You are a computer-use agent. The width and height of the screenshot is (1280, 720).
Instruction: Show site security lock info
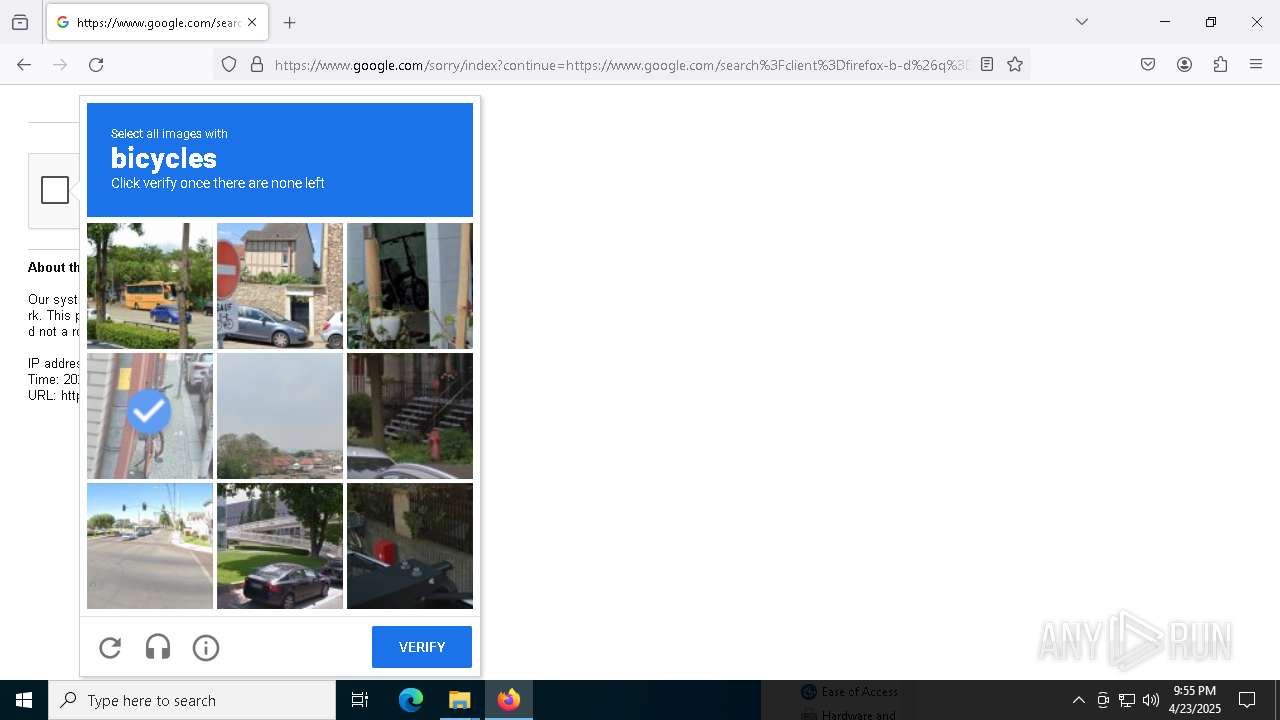[x=257, y=64]
